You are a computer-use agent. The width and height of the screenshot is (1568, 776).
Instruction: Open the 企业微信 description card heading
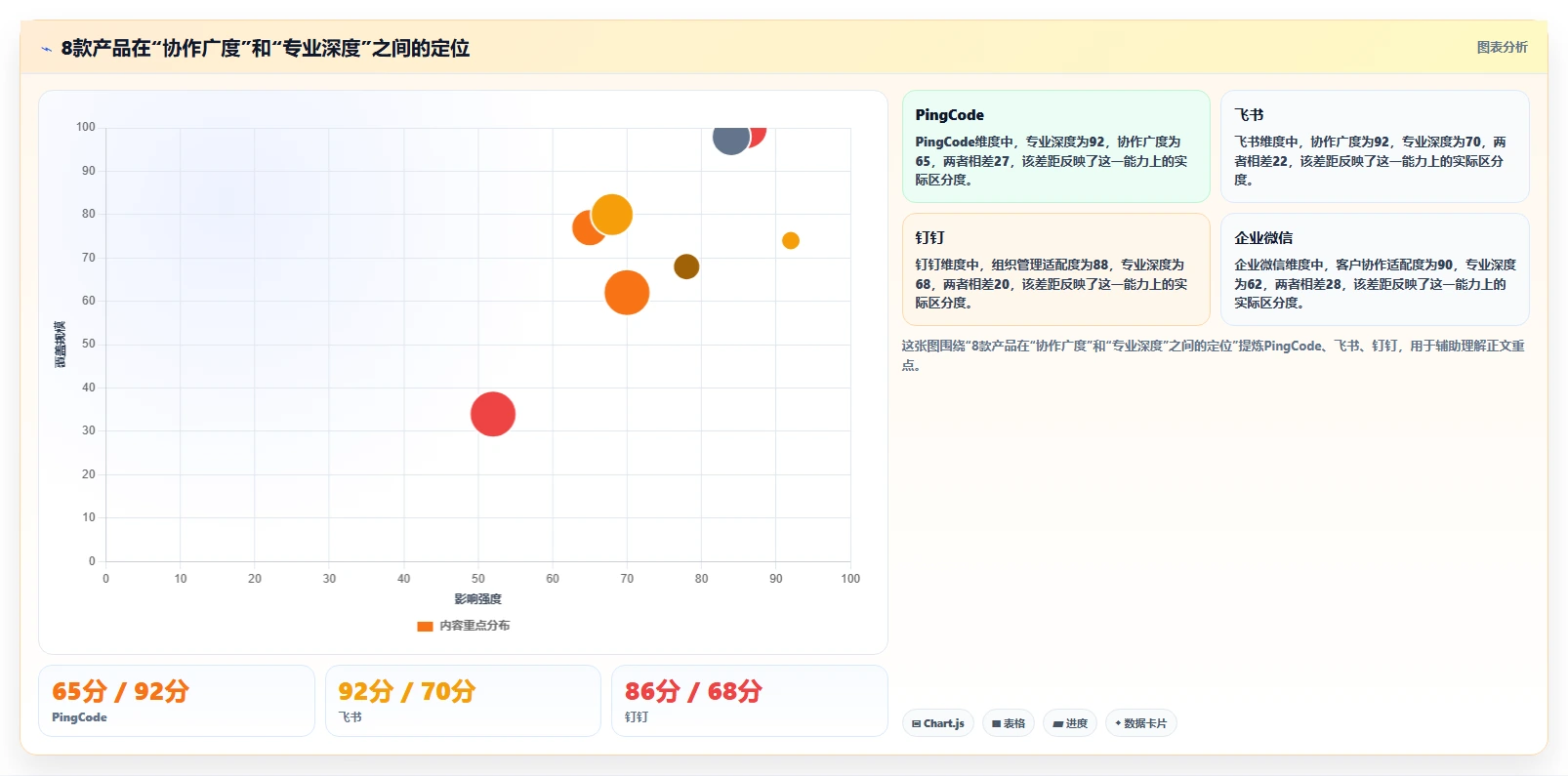coord(1263,238)
